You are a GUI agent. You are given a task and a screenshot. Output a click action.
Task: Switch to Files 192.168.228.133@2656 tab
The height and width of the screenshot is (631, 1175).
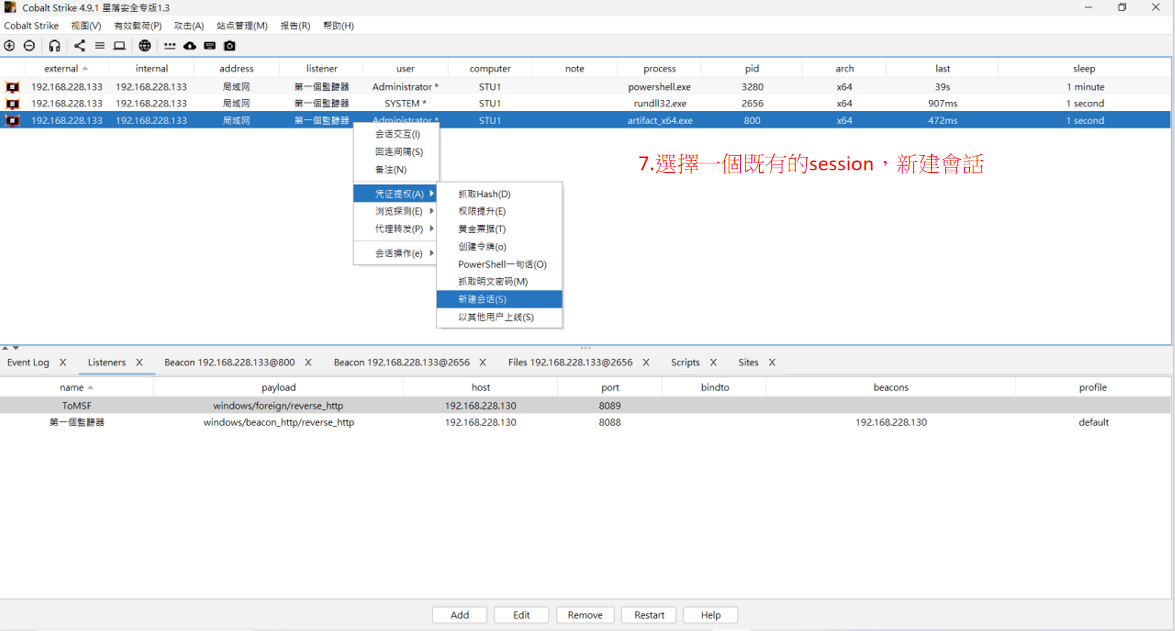(x=570, y=363)
